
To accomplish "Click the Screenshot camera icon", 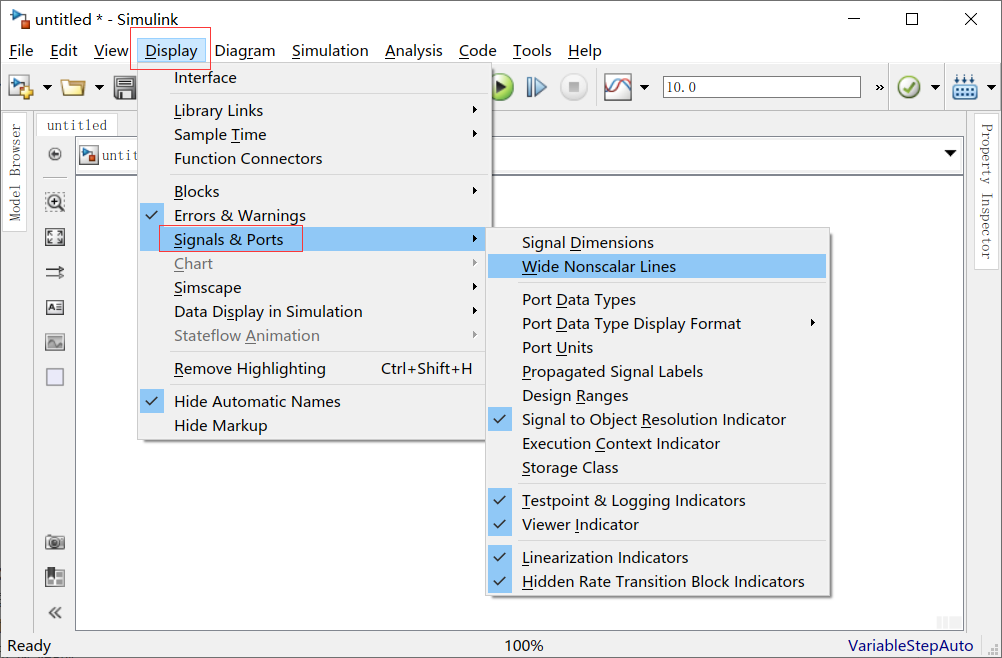I will [x=55, y=542].
